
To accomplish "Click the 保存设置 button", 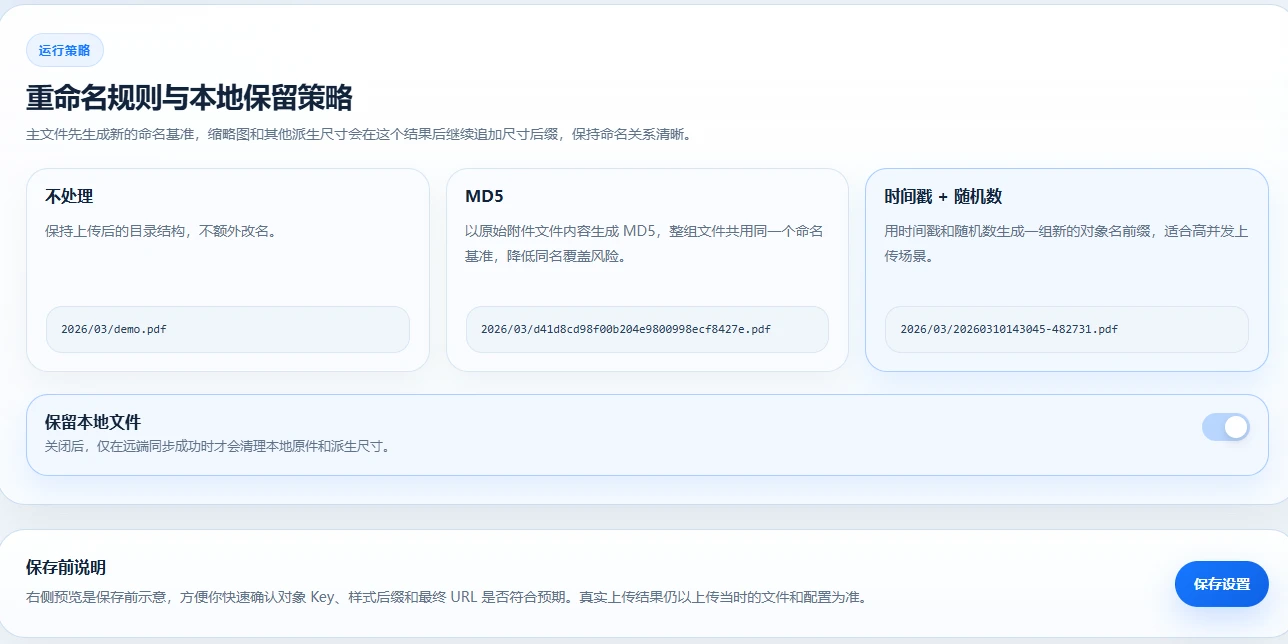I will tap(1221, 584).
